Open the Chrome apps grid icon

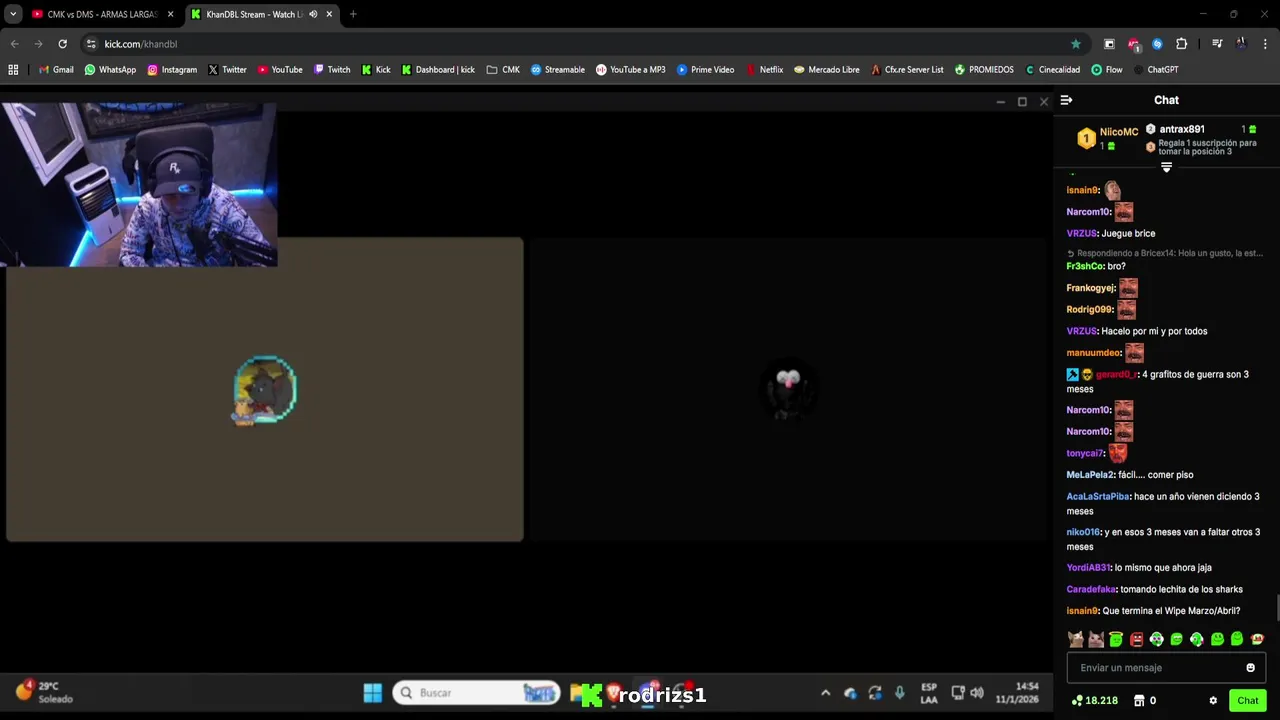click(13, 70)
